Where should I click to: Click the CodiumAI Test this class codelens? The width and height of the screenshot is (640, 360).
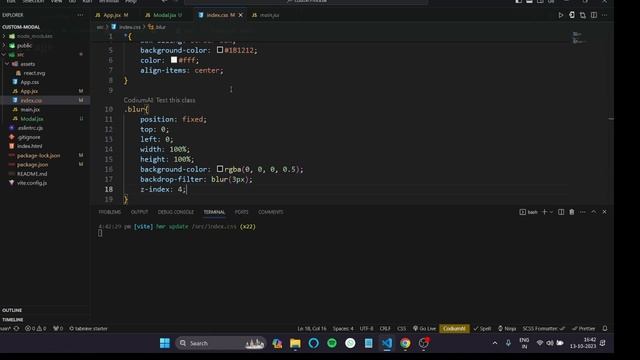159,100
